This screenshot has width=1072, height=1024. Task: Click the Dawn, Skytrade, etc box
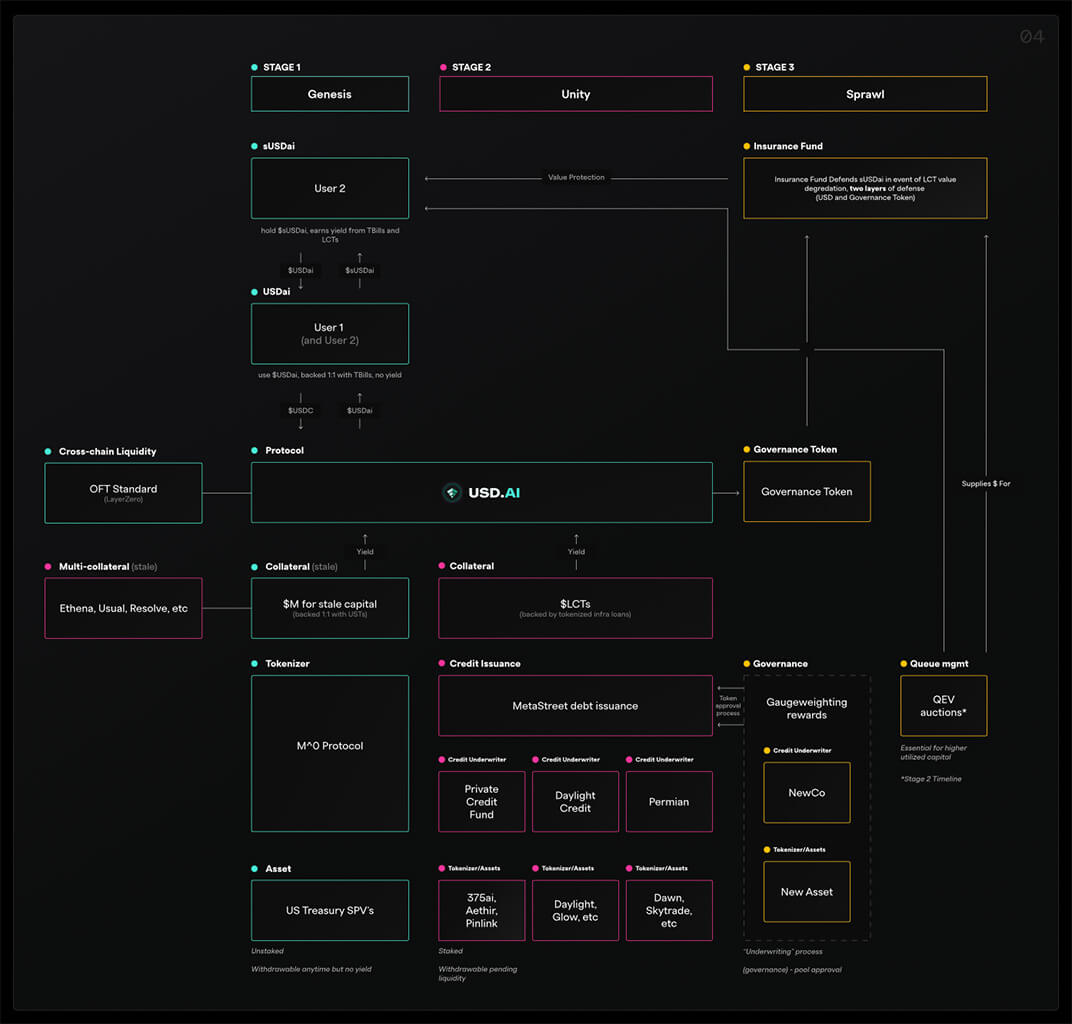pos(669,911)
